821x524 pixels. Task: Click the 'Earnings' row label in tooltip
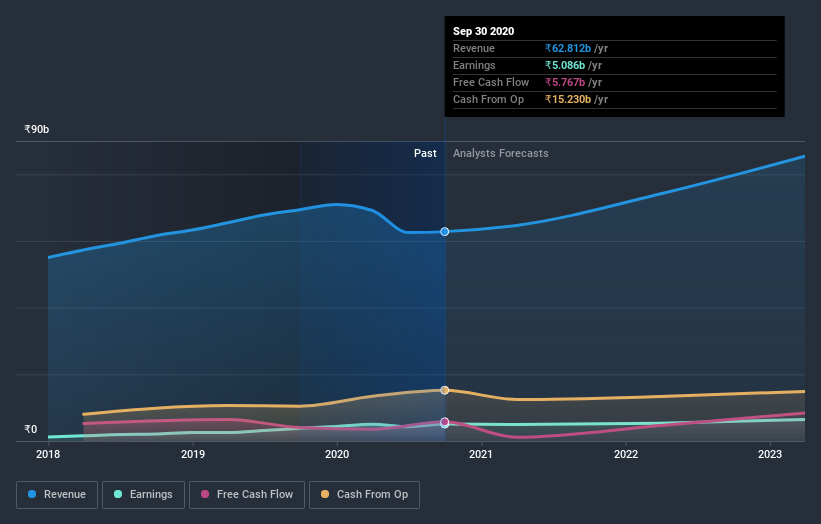[x=474, y=65]
